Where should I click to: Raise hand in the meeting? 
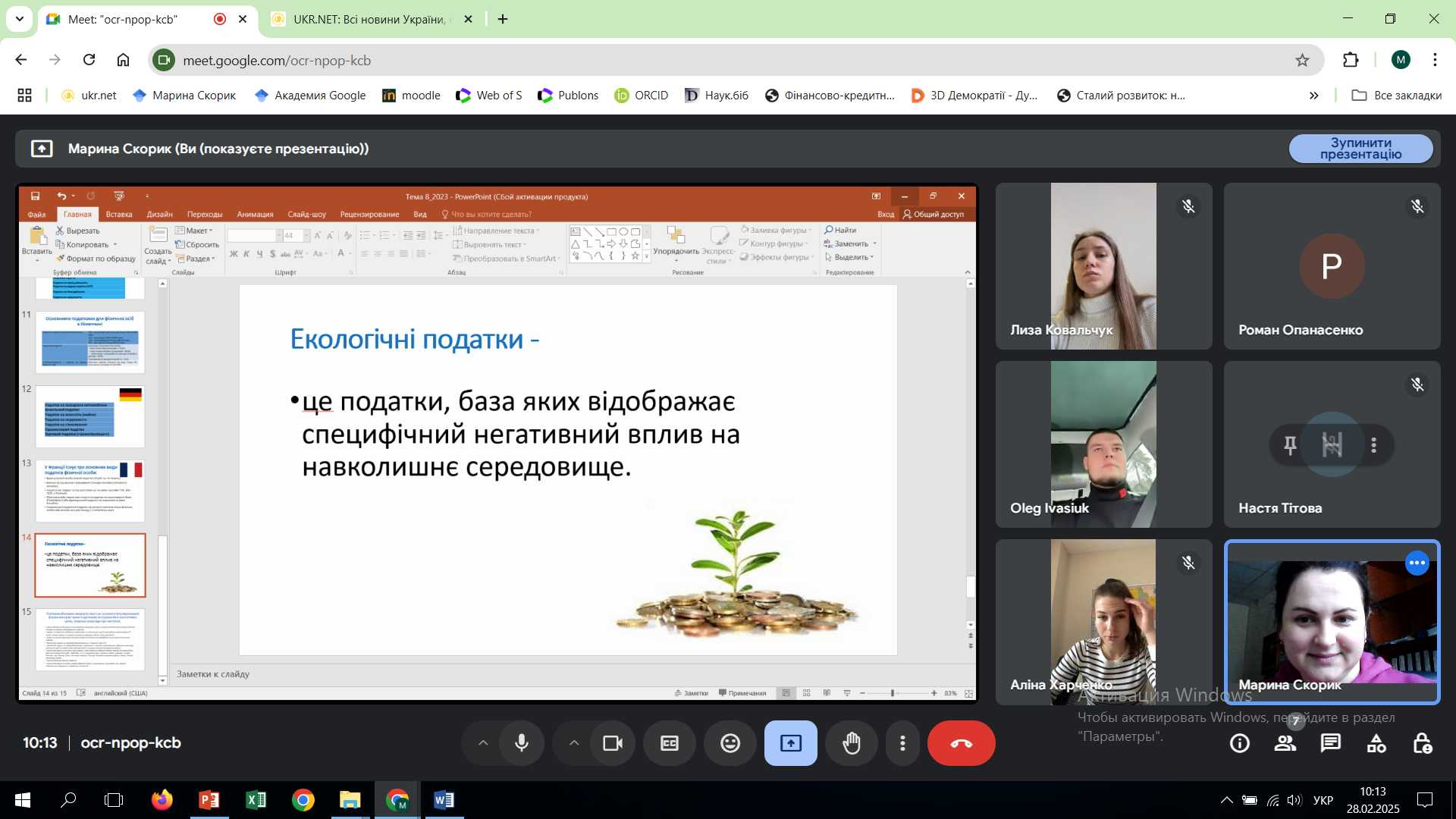tap(852, 743)
